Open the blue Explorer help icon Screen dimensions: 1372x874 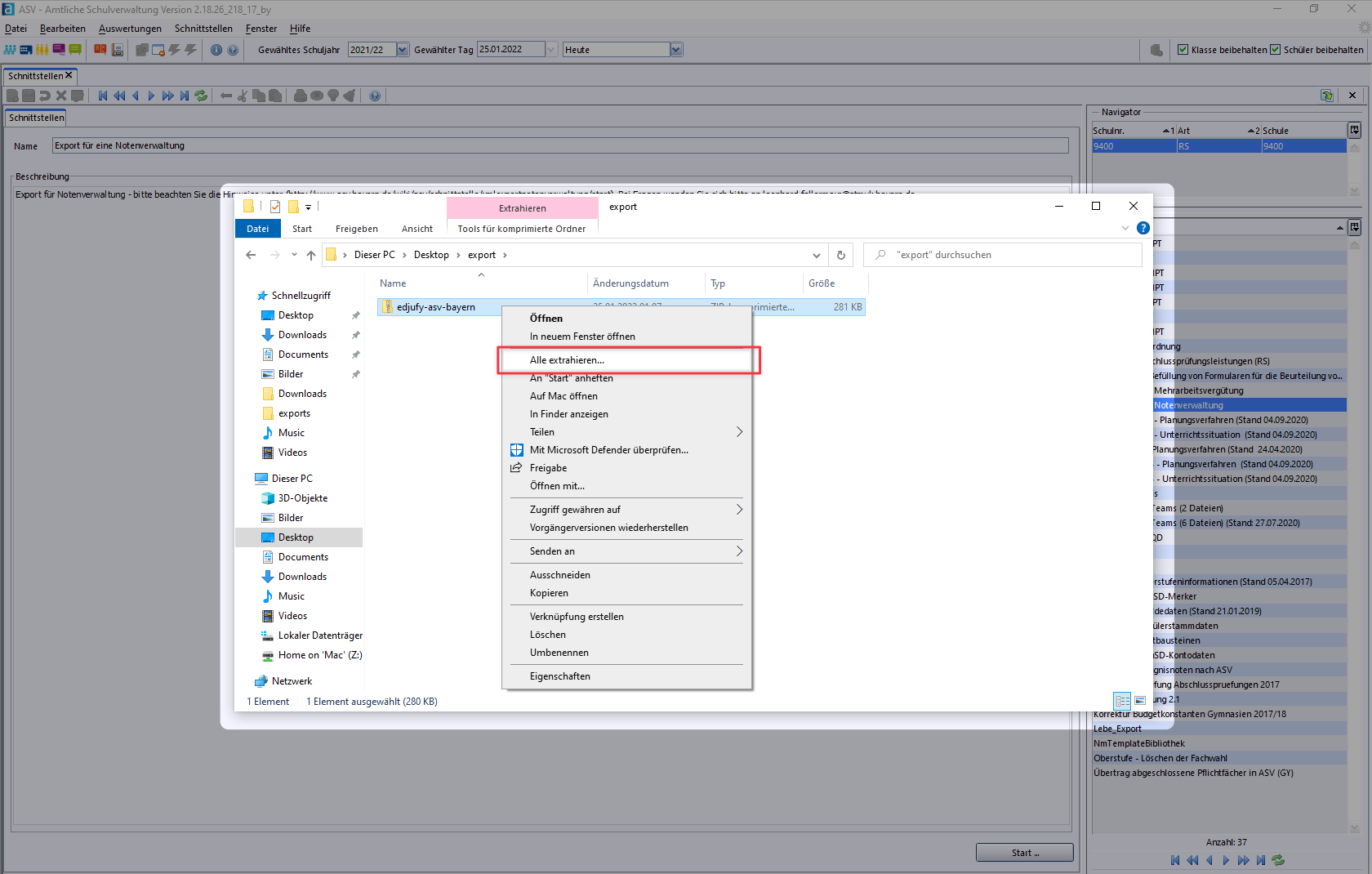1143,228
